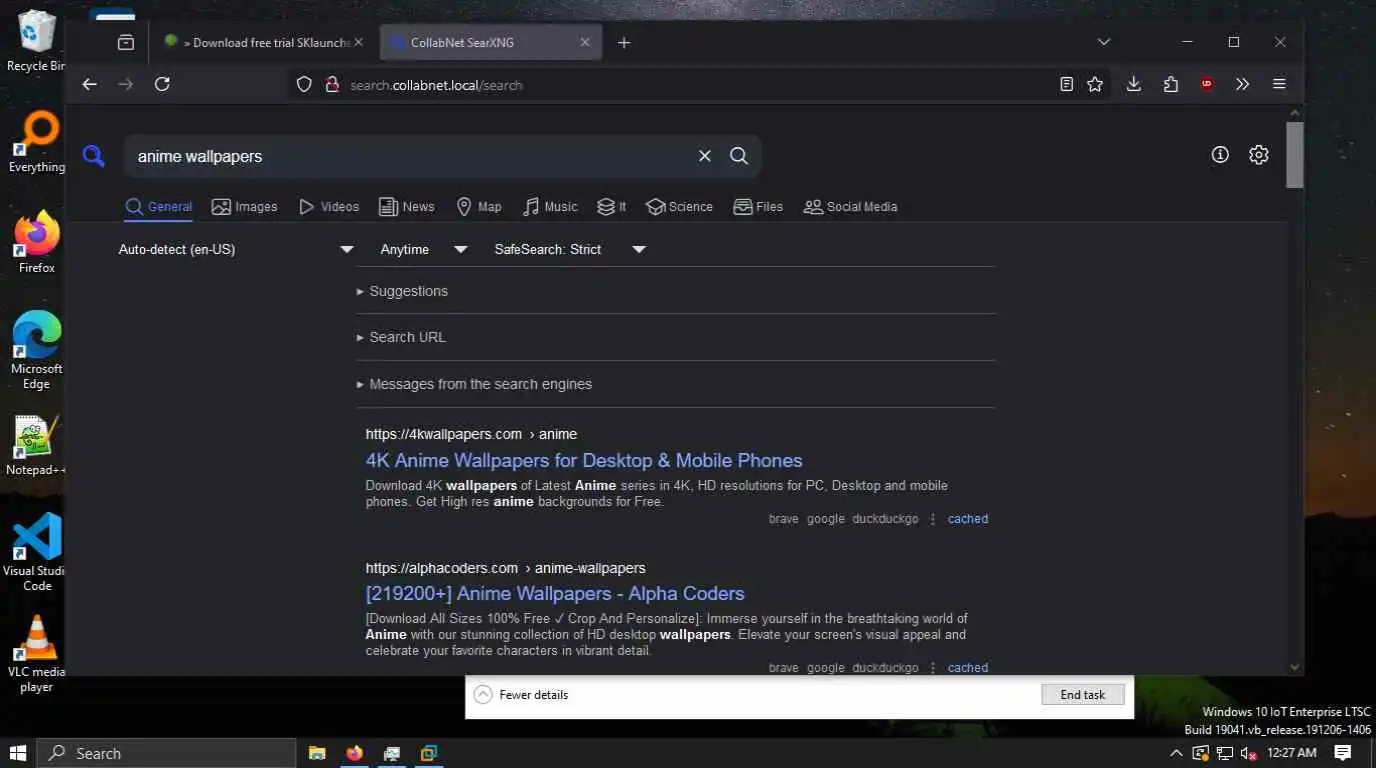The image size is (1376, 768).
Task: Submit search with magnifier button
Action: click(739, 156)
